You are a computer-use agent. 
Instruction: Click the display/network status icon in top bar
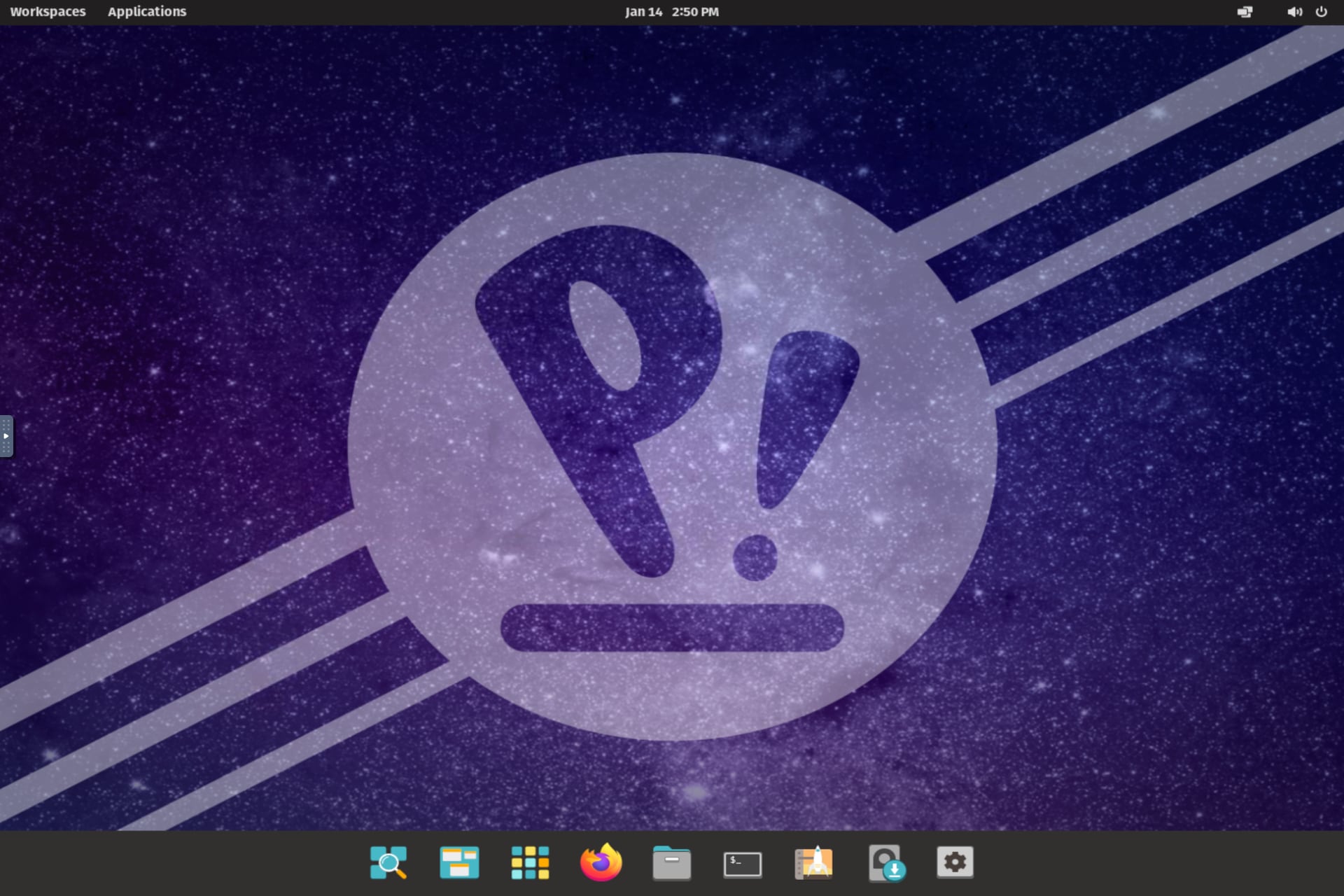1245,12
